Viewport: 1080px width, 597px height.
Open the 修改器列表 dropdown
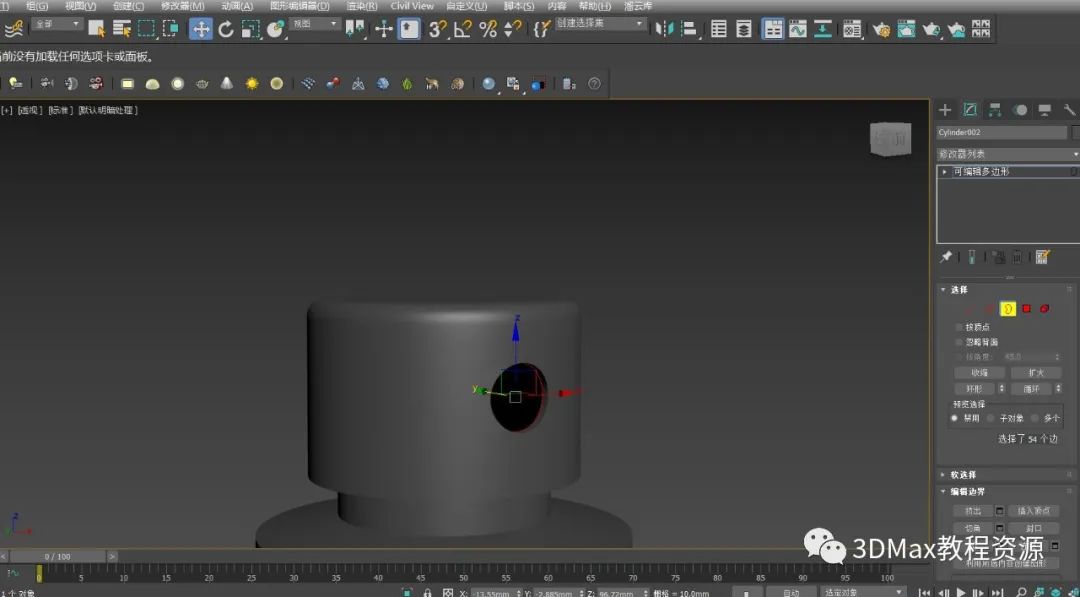pos(1007,154)
